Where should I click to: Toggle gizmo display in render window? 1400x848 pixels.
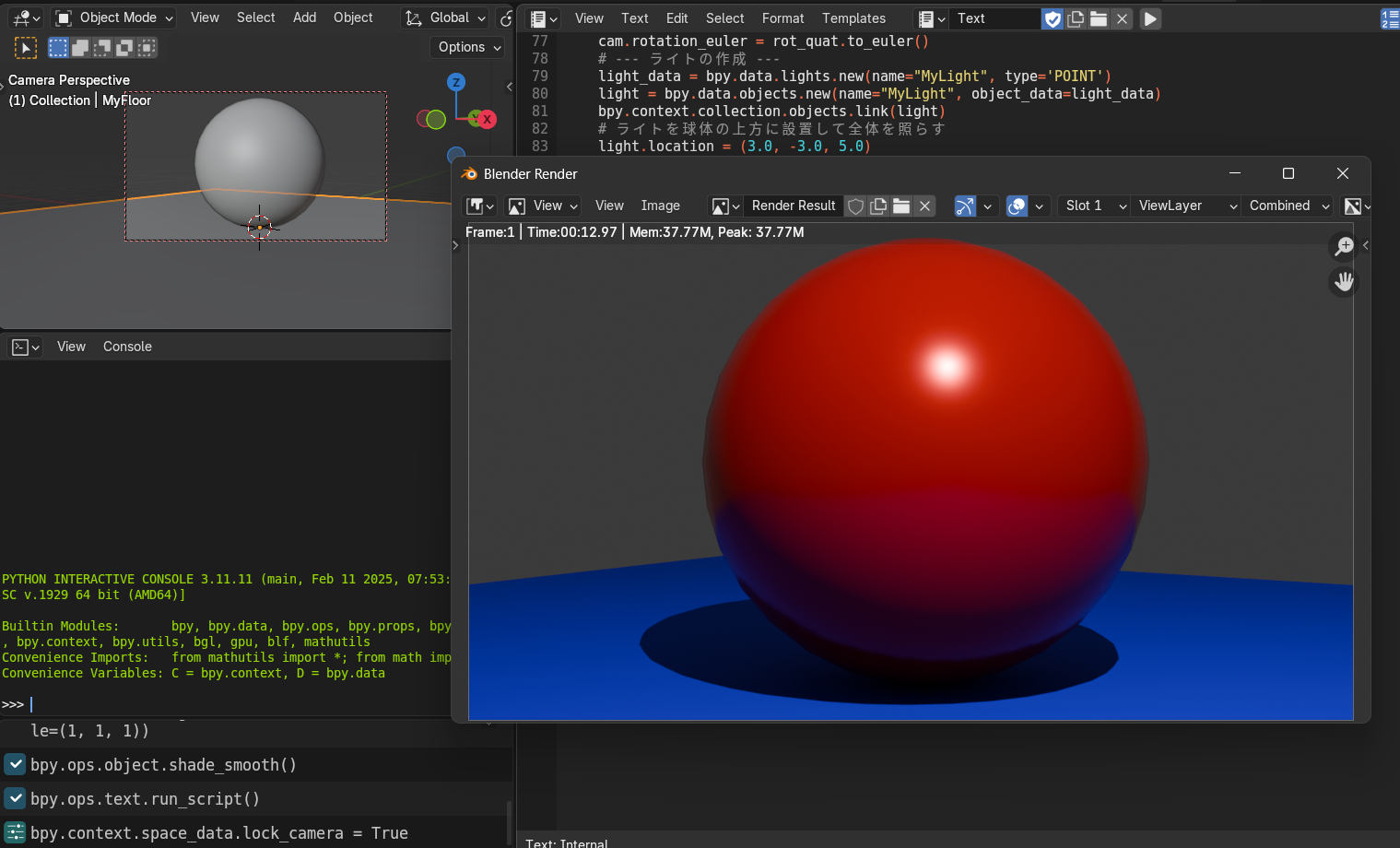point(965,206)
